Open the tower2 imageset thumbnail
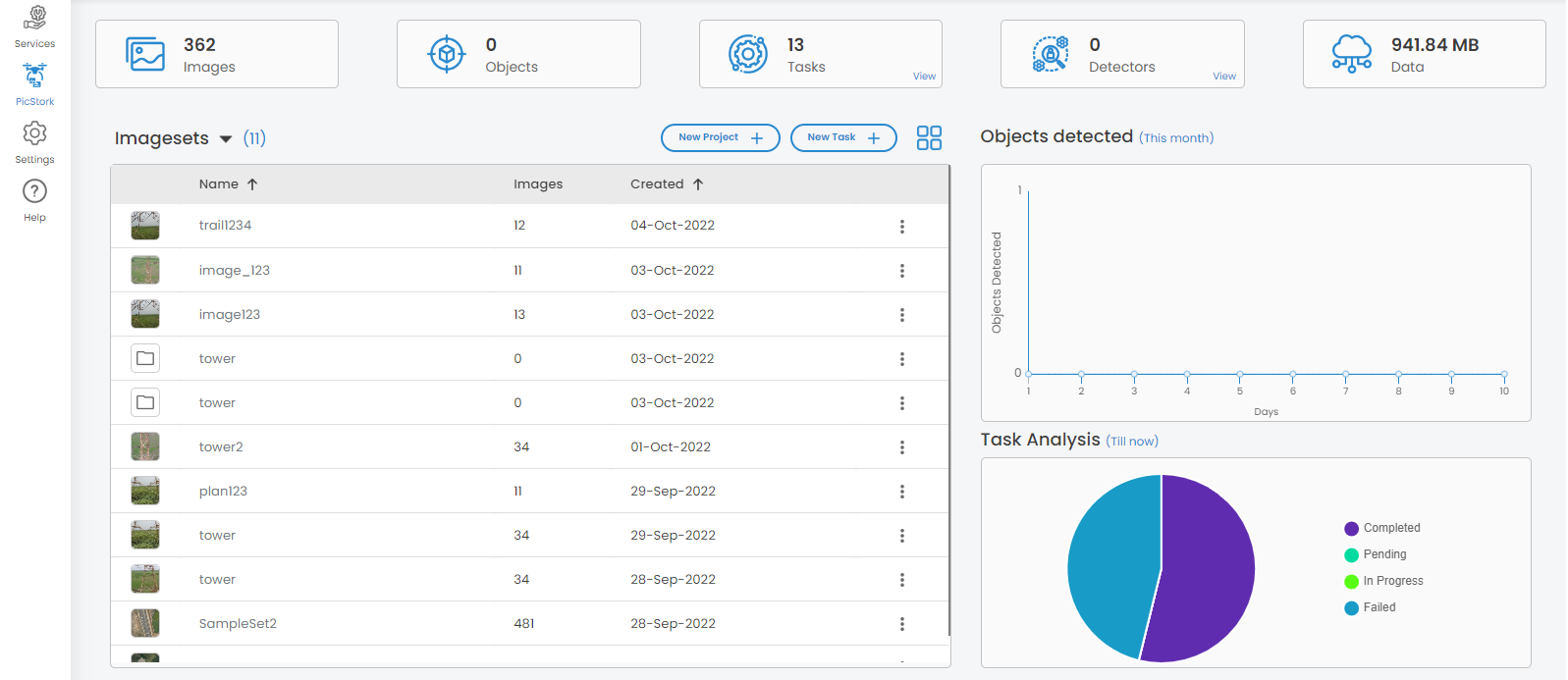This screenshot has width=1568, height=680. (145, 446)
